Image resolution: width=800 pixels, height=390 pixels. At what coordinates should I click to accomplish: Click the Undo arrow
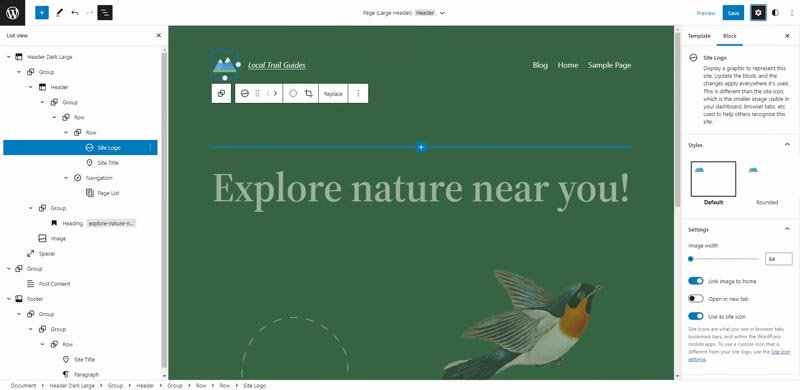[x=74, y=13]
